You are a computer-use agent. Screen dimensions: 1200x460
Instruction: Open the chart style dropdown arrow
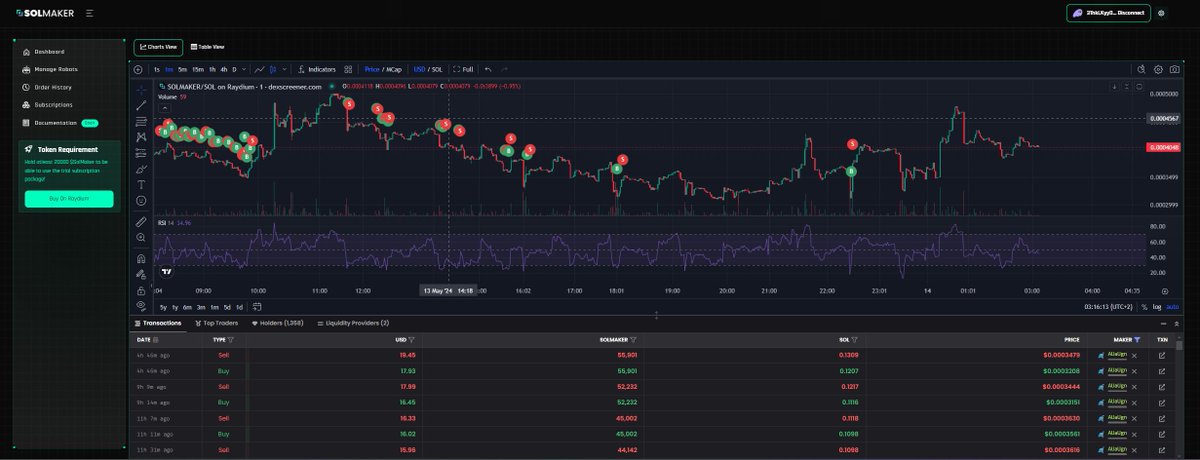(x=285, y=70)
